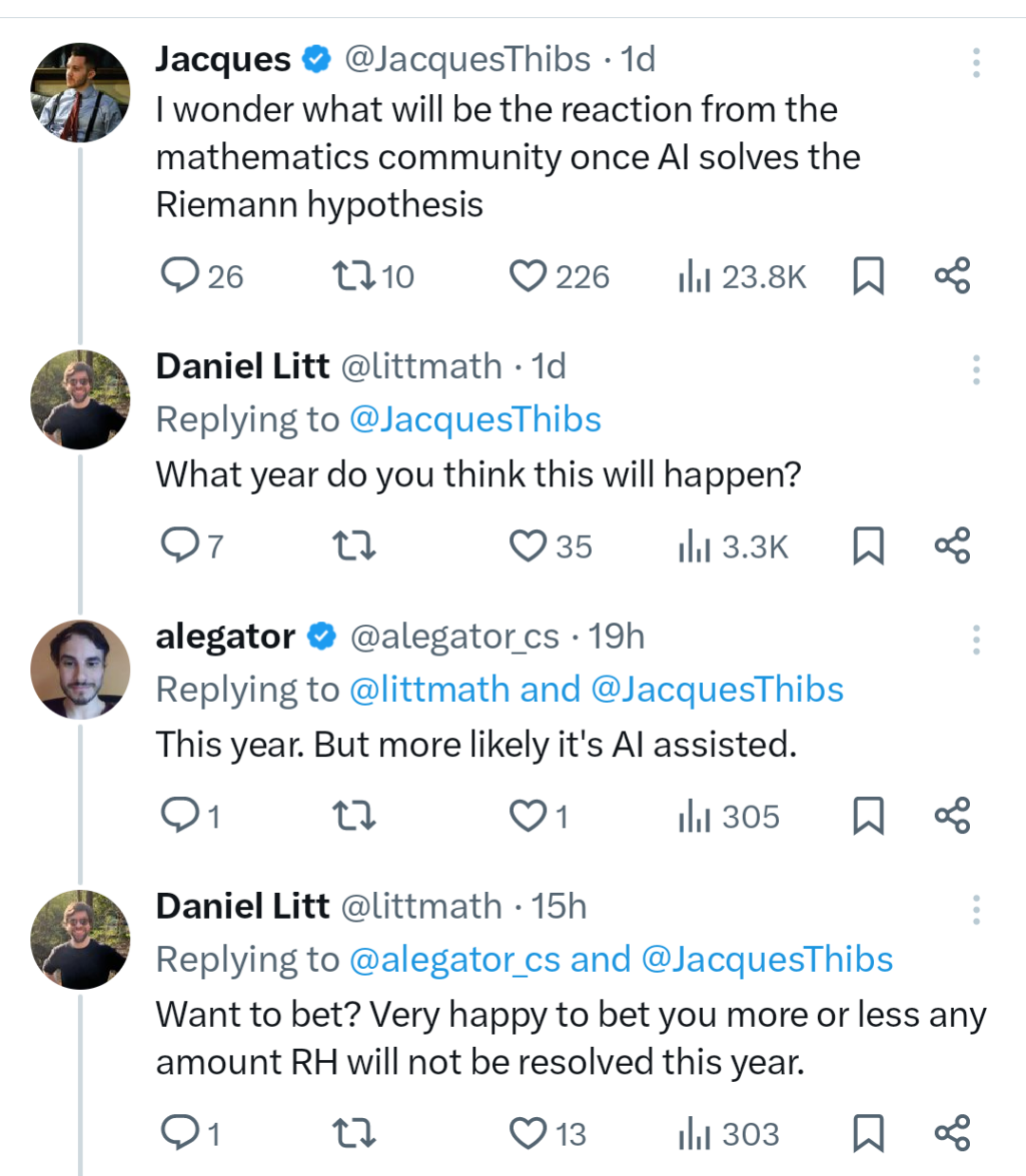Open Jacques' profile picture
Screen dimensions: 1026x1176
point(81,92)
